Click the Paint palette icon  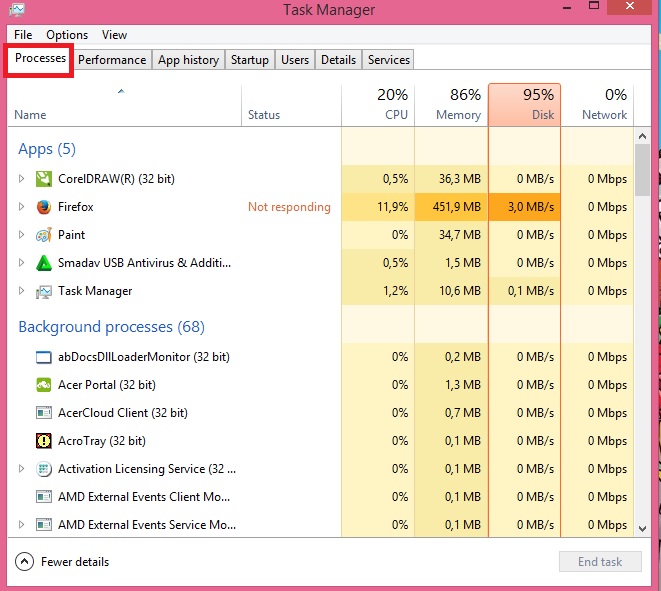[44, 235]
